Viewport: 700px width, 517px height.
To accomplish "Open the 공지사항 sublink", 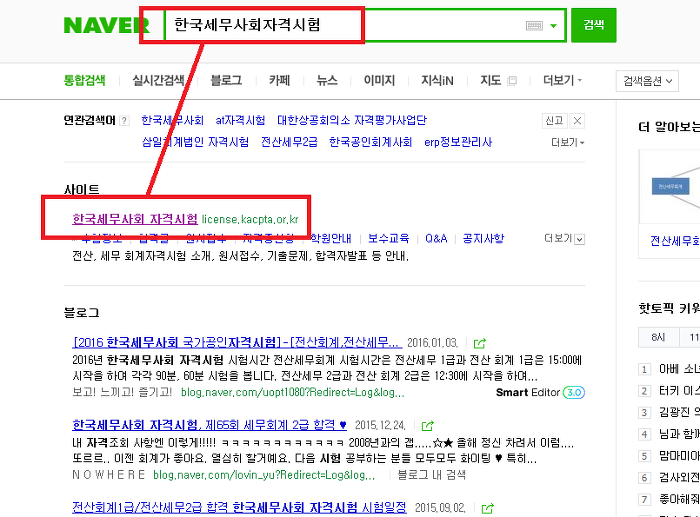I will tap(483, 238).
